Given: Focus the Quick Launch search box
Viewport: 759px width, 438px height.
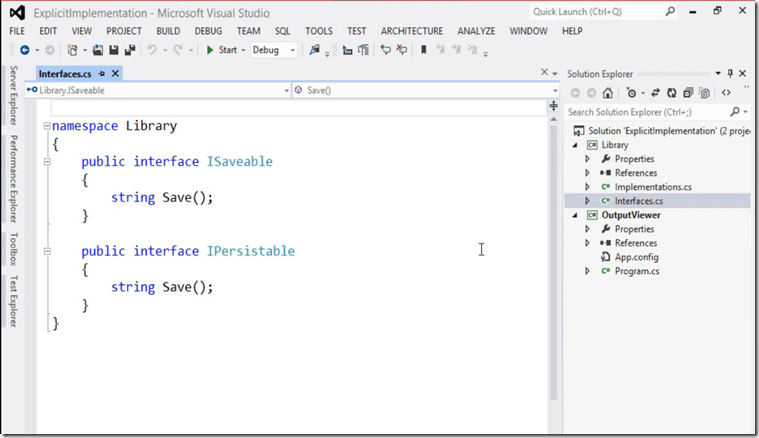Looking at the screenshot, I should [x=603, y=12].
